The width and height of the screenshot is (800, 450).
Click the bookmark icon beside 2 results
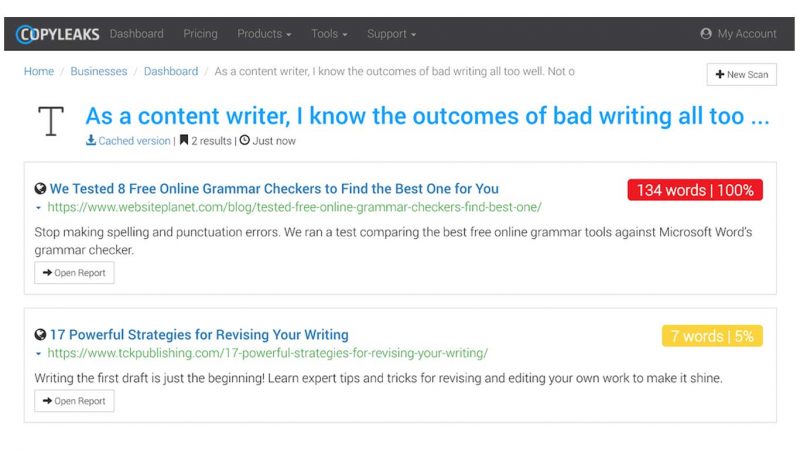tap(184, 140)
